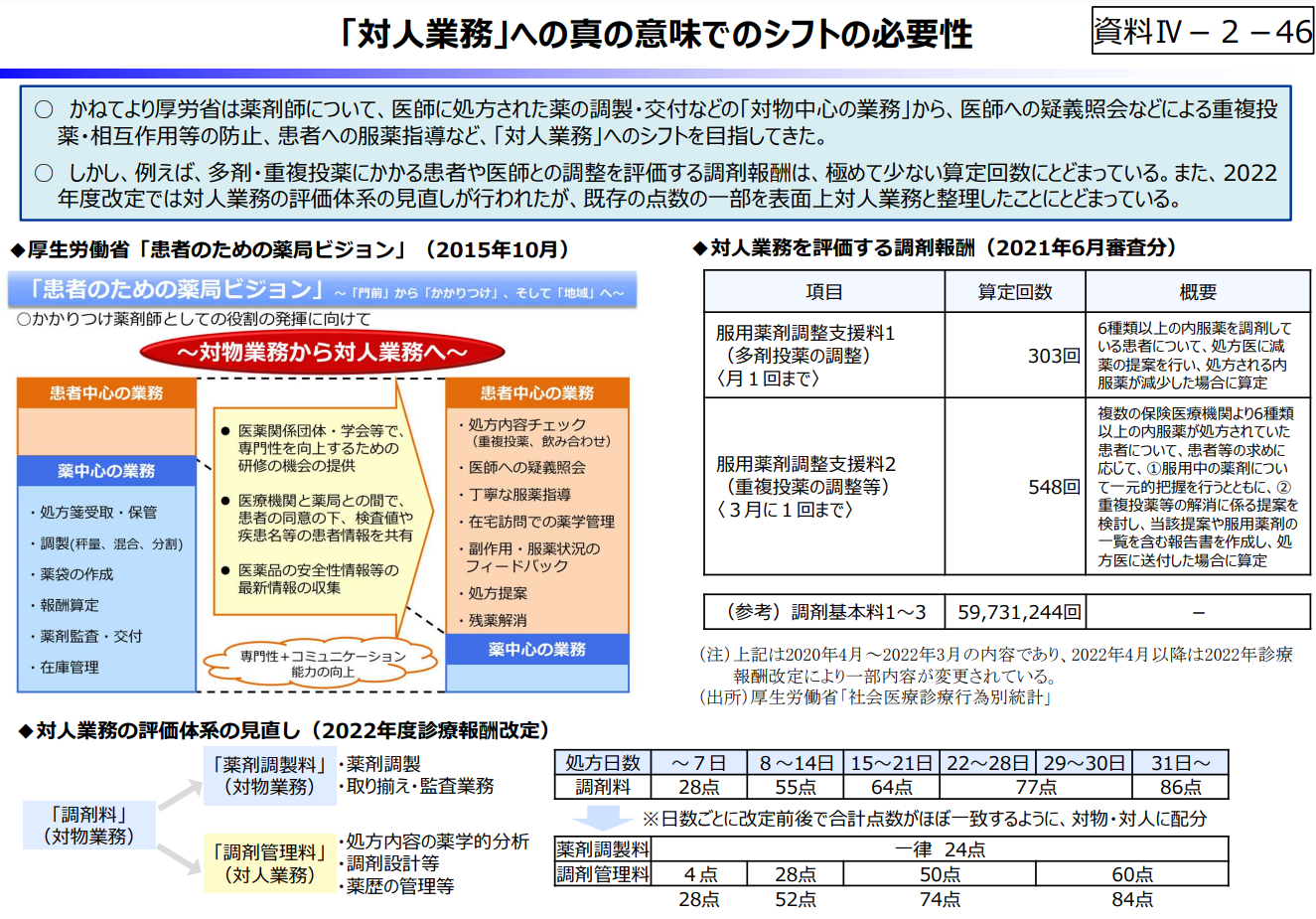The image size is (1316, 919).
Task: Click the cloud shape about 専門性+コミュニケーション
Action: click(x=322, y=664)
